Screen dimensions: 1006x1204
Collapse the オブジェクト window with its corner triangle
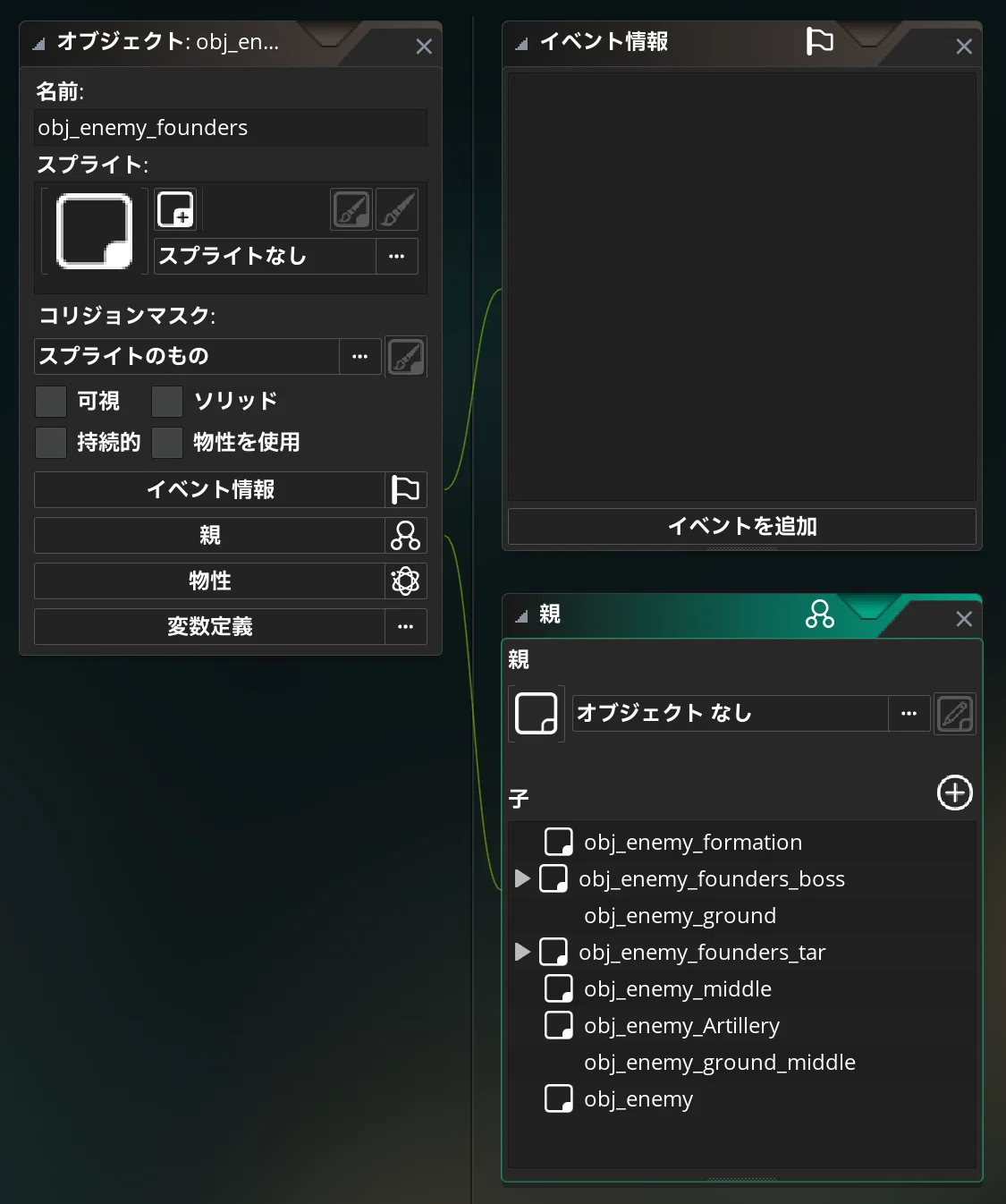[38, 44]
